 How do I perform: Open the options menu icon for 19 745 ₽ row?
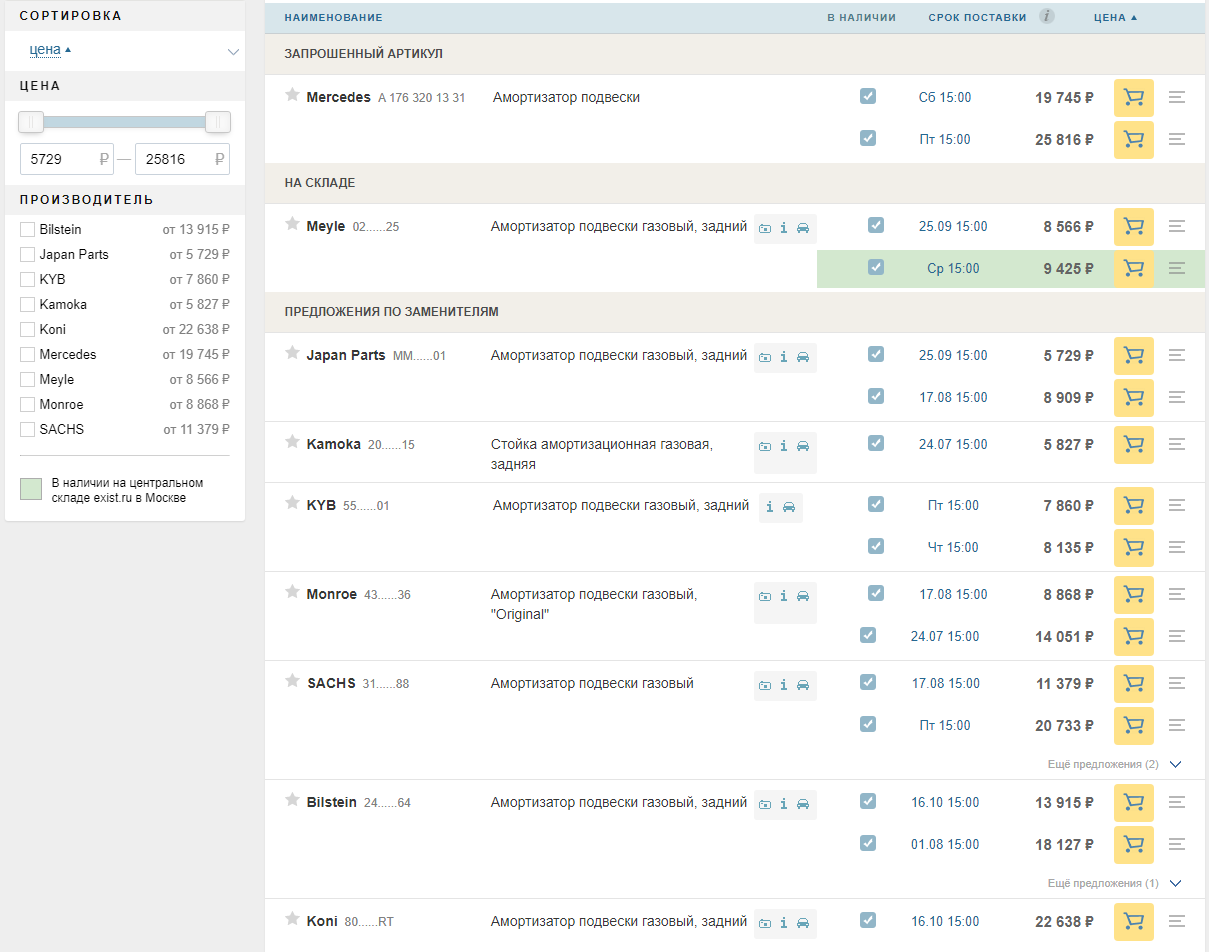click(x=1177, y=98)
